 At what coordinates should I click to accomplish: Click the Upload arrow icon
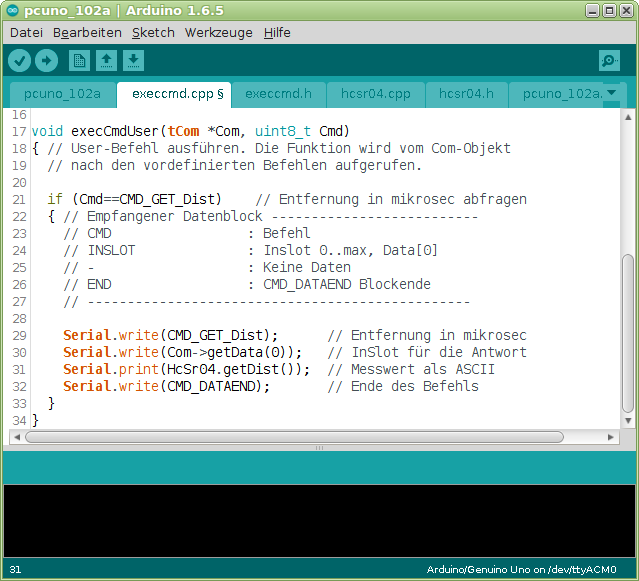click(x=47, y=61)
